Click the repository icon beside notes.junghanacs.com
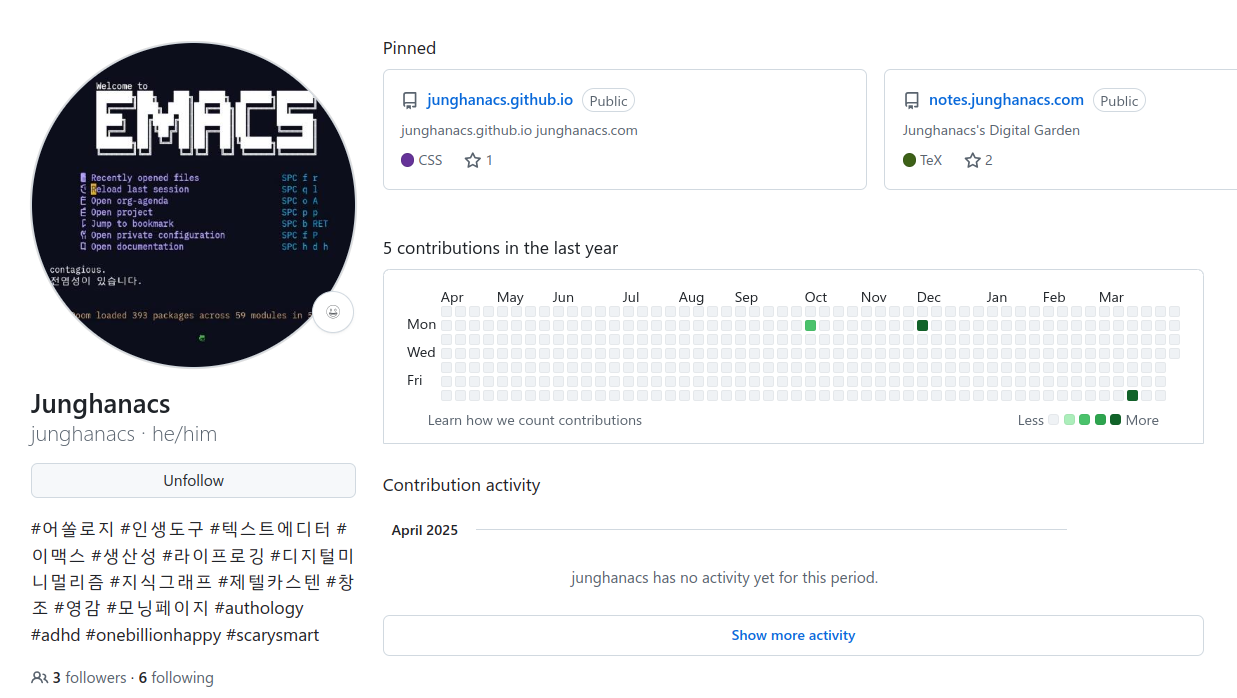The height and width of the screenshot is (698, 1237). [x=912, y=101]
